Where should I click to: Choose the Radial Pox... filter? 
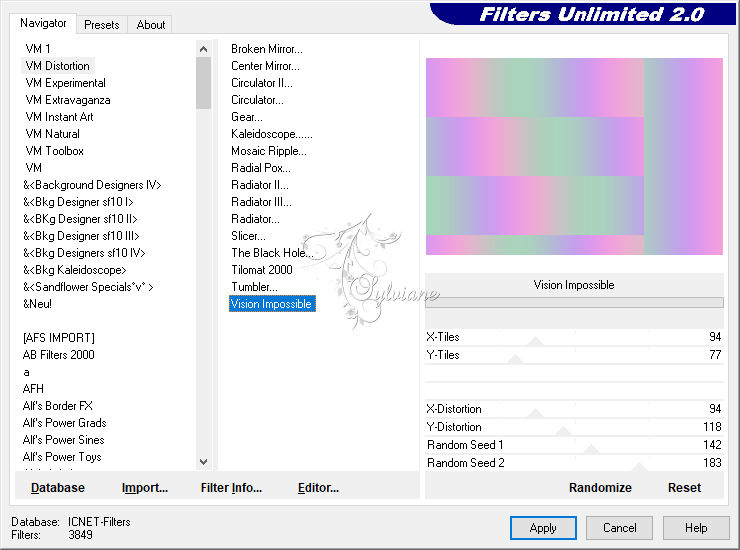click(261, 168)
